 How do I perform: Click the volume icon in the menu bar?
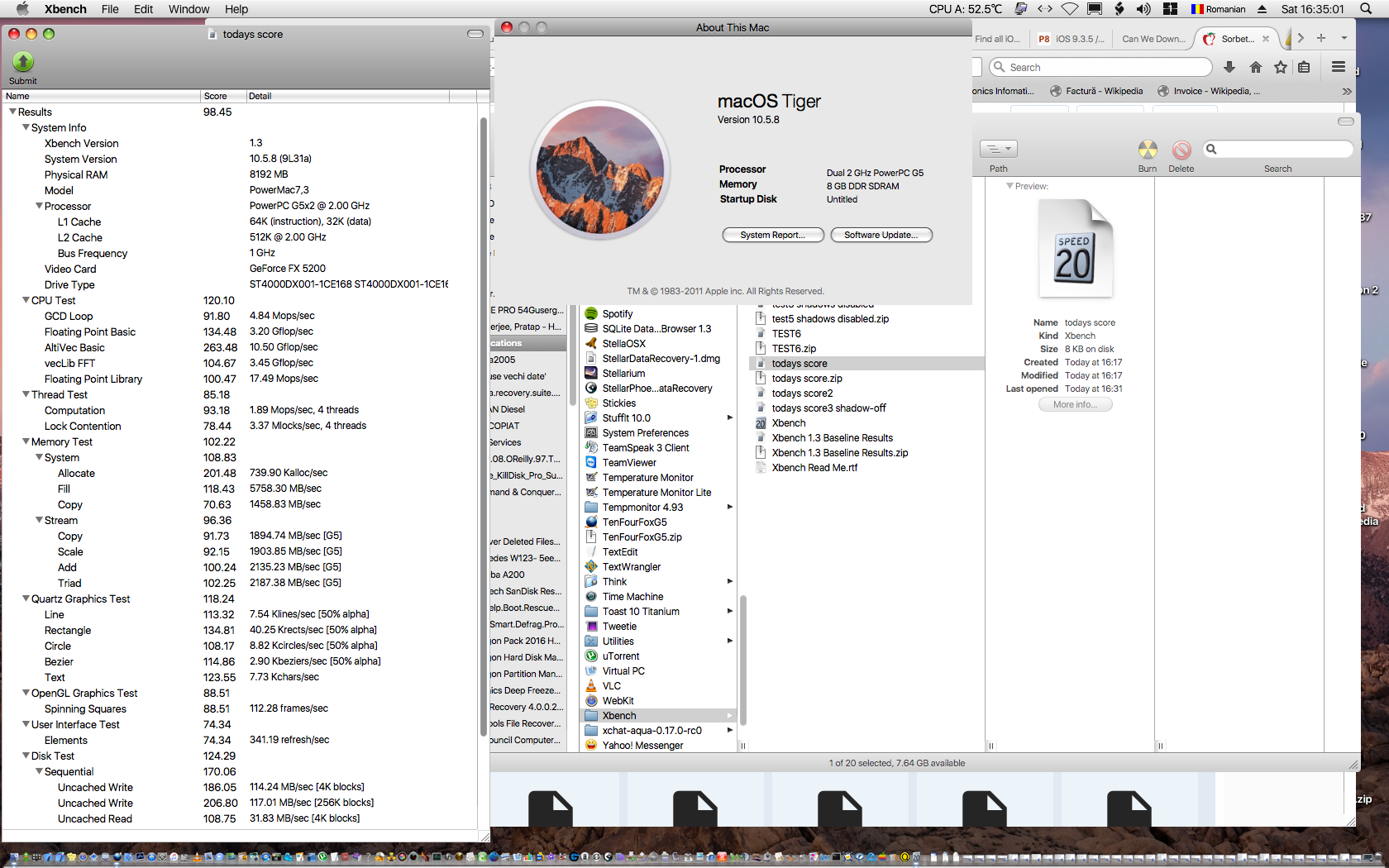[x=1143, y=9]
